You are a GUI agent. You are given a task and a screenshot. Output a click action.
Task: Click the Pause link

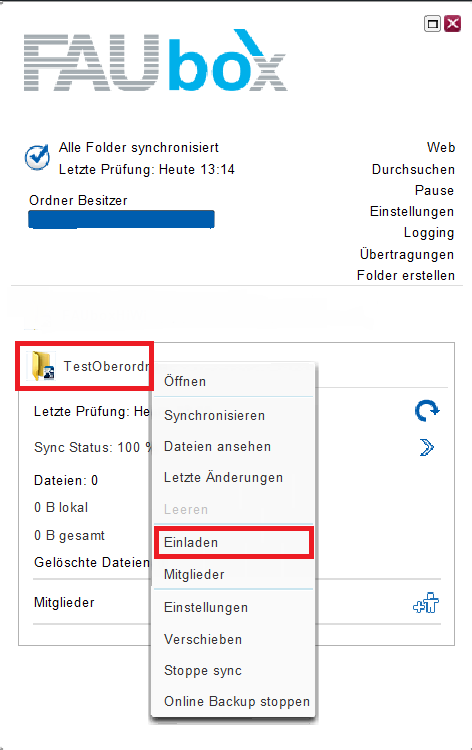point(434,190)
